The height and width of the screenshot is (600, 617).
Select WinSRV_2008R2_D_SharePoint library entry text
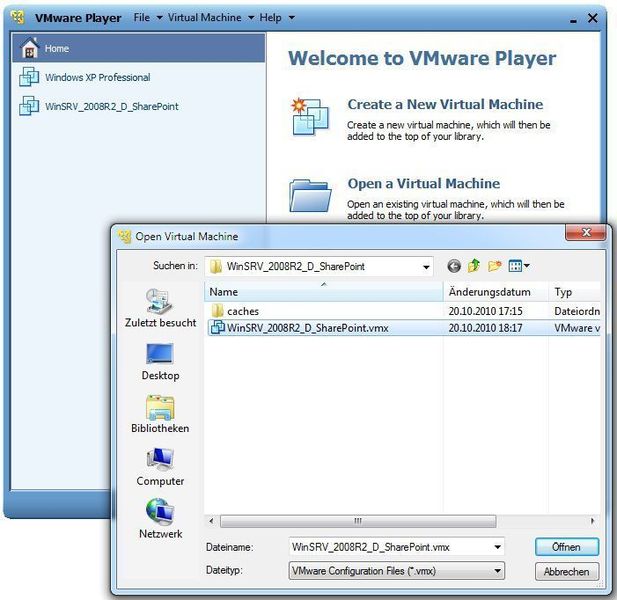(112, 106)
